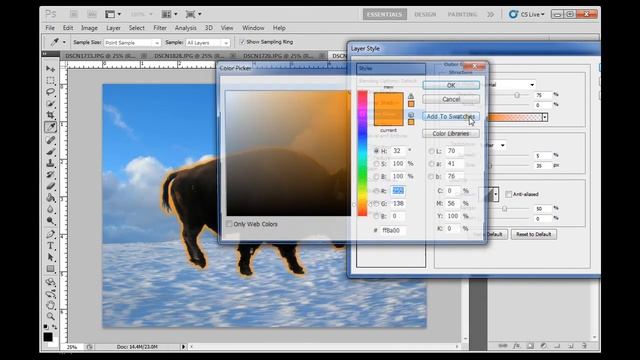Select the Crop tool
Viewport: 640px width, 360px height.
point(51,115)
